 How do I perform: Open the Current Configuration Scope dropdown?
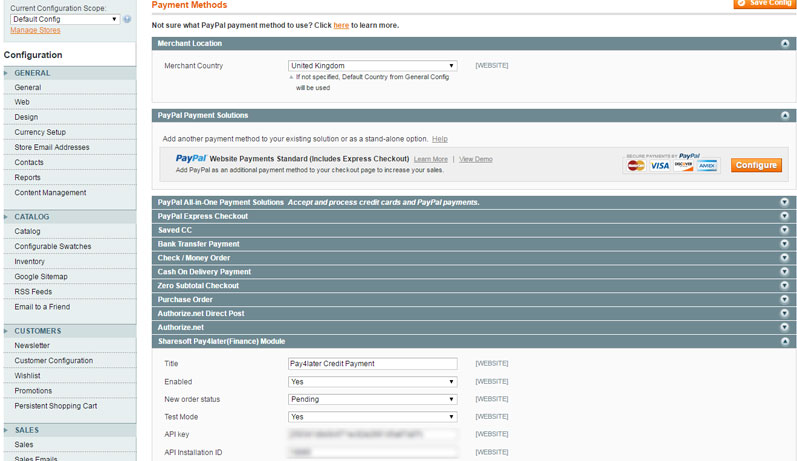coord(65,19)
